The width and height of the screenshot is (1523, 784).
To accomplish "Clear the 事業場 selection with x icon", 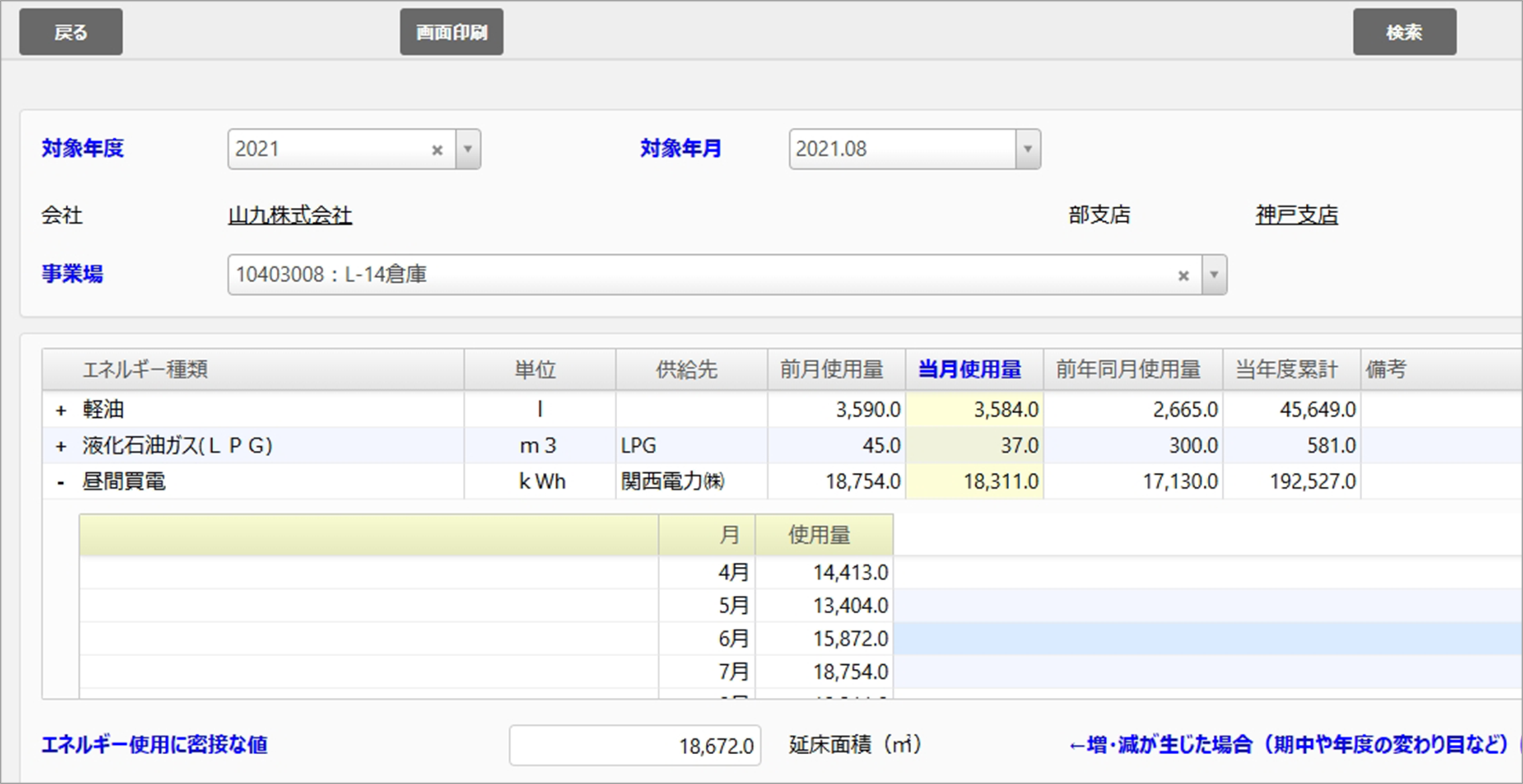I will (1183, 275).
